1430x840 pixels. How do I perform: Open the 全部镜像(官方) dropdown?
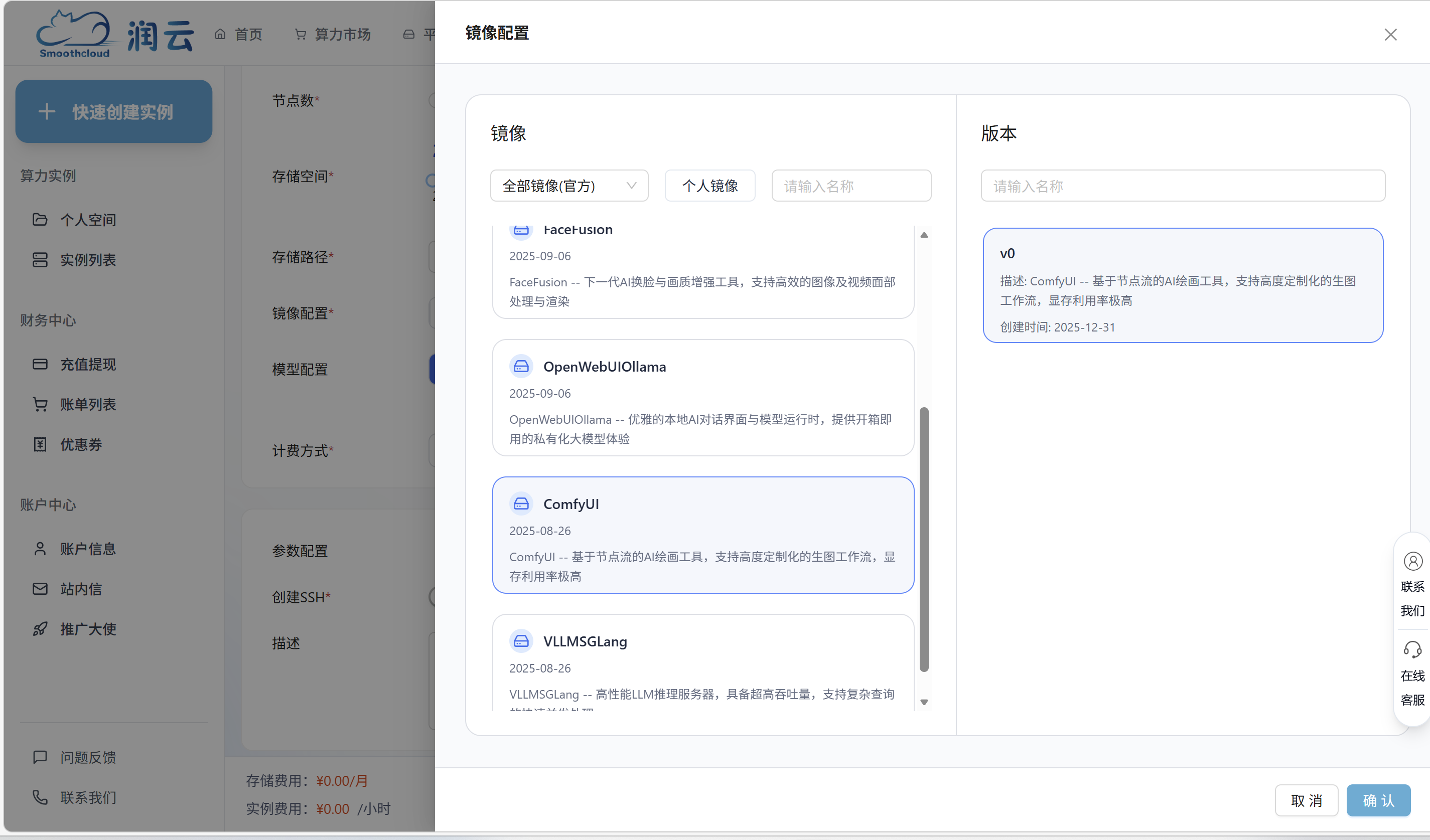coord(568,186)
